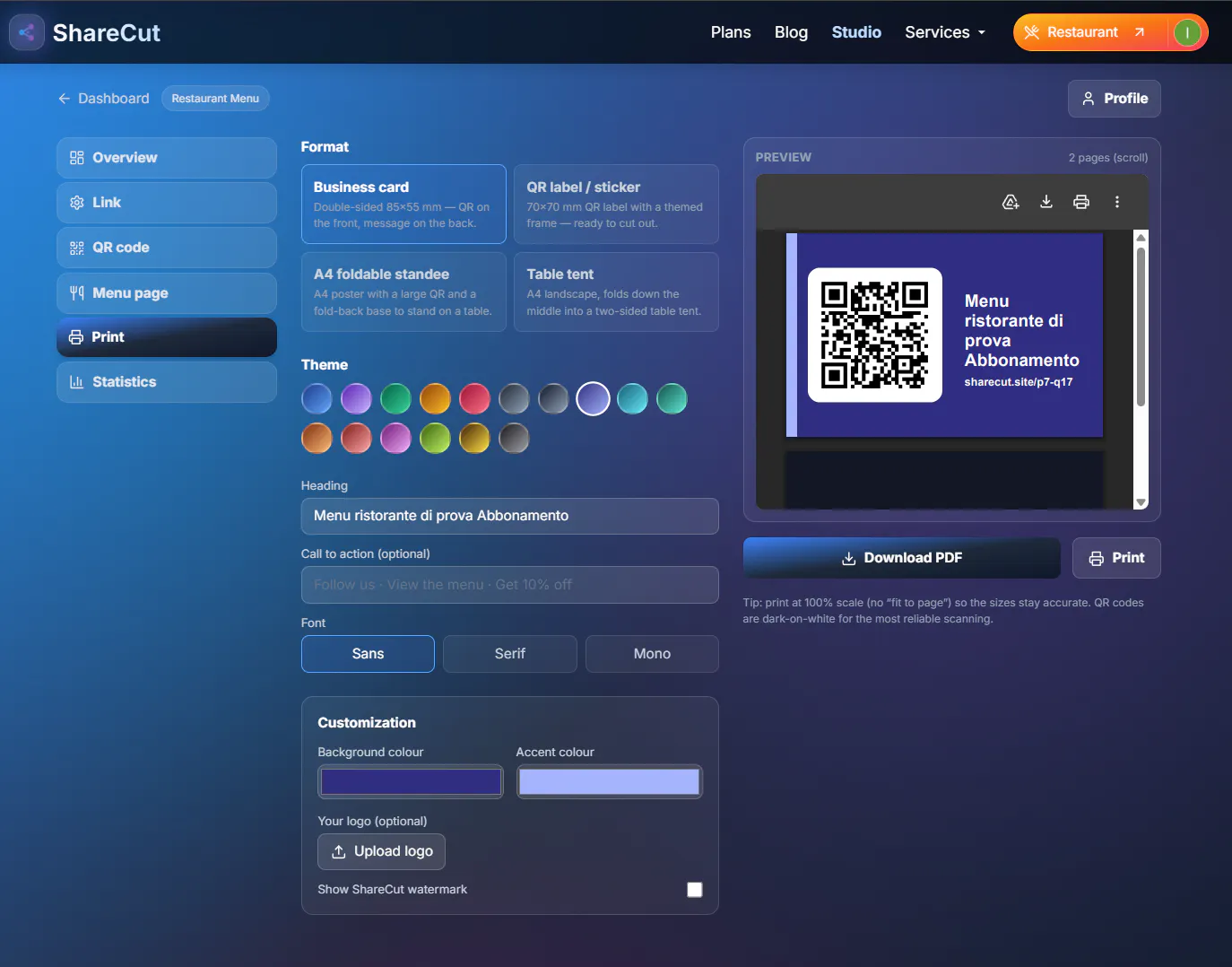The width and height of the screenshot is (1232, 967).
Task: Select the Print item in the sidebar
Action: click(167, 337)
